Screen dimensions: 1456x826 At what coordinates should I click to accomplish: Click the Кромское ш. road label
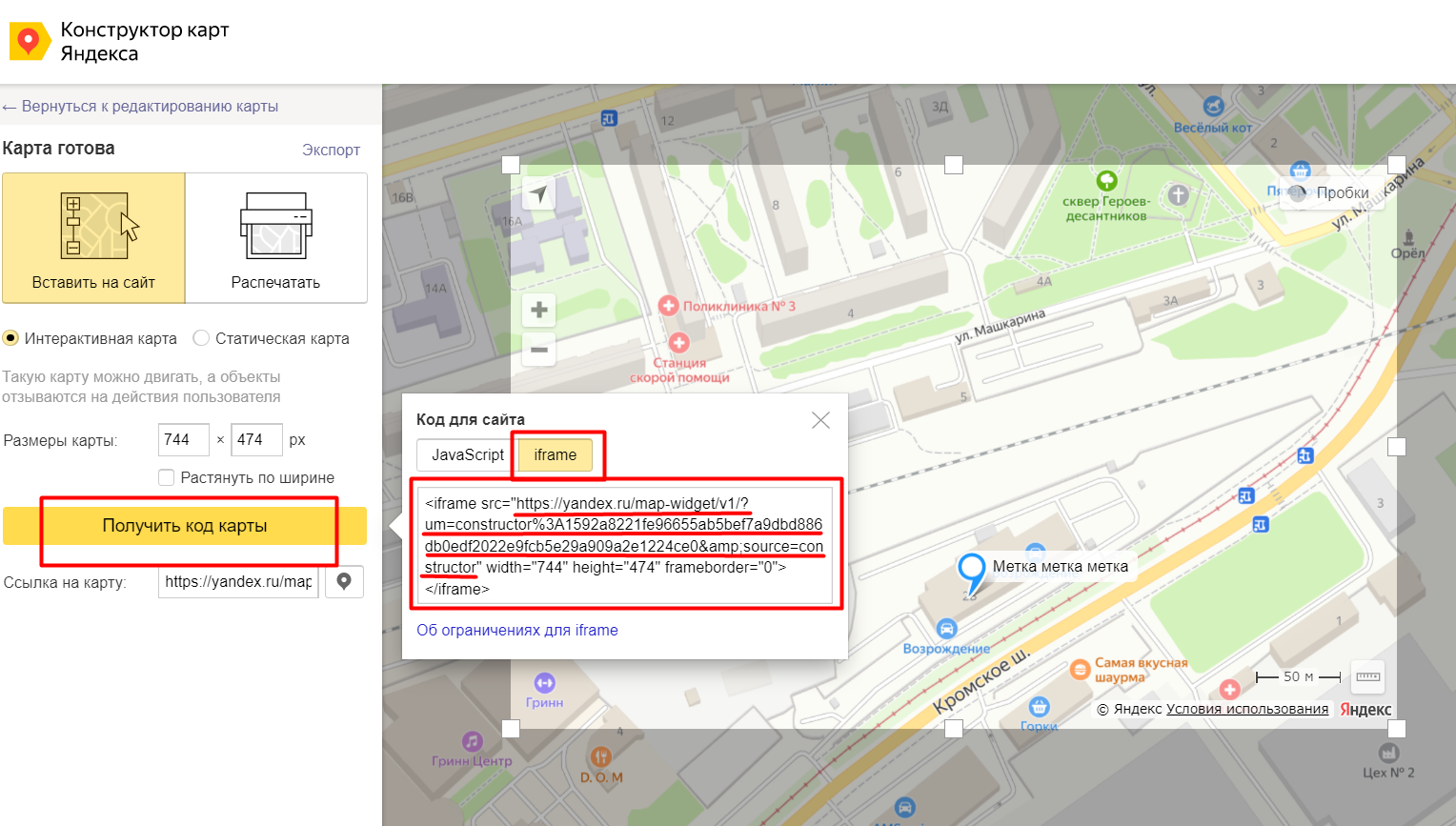(981, 681)
